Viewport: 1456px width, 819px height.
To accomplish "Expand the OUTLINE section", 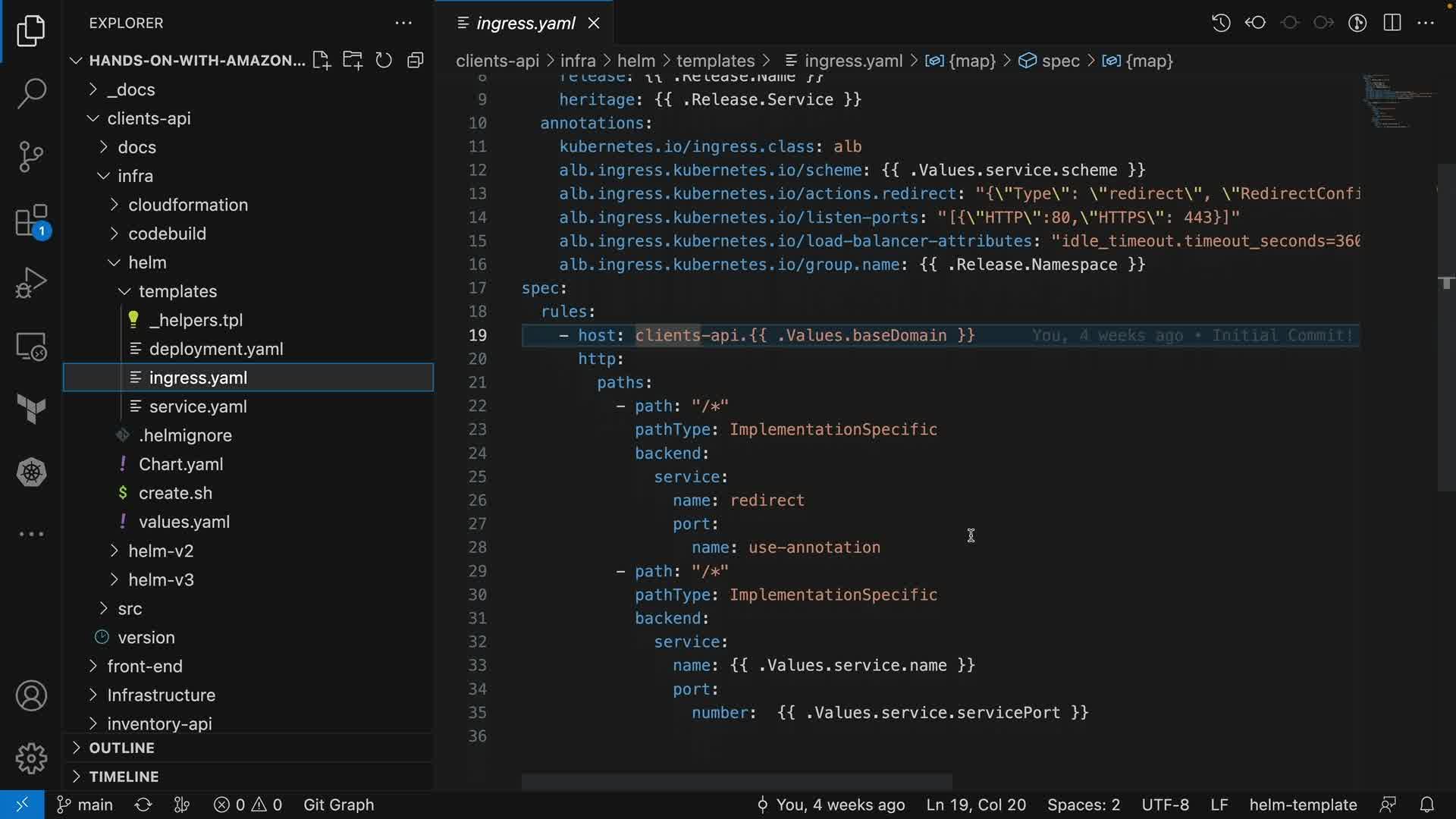I will point(121,748).
